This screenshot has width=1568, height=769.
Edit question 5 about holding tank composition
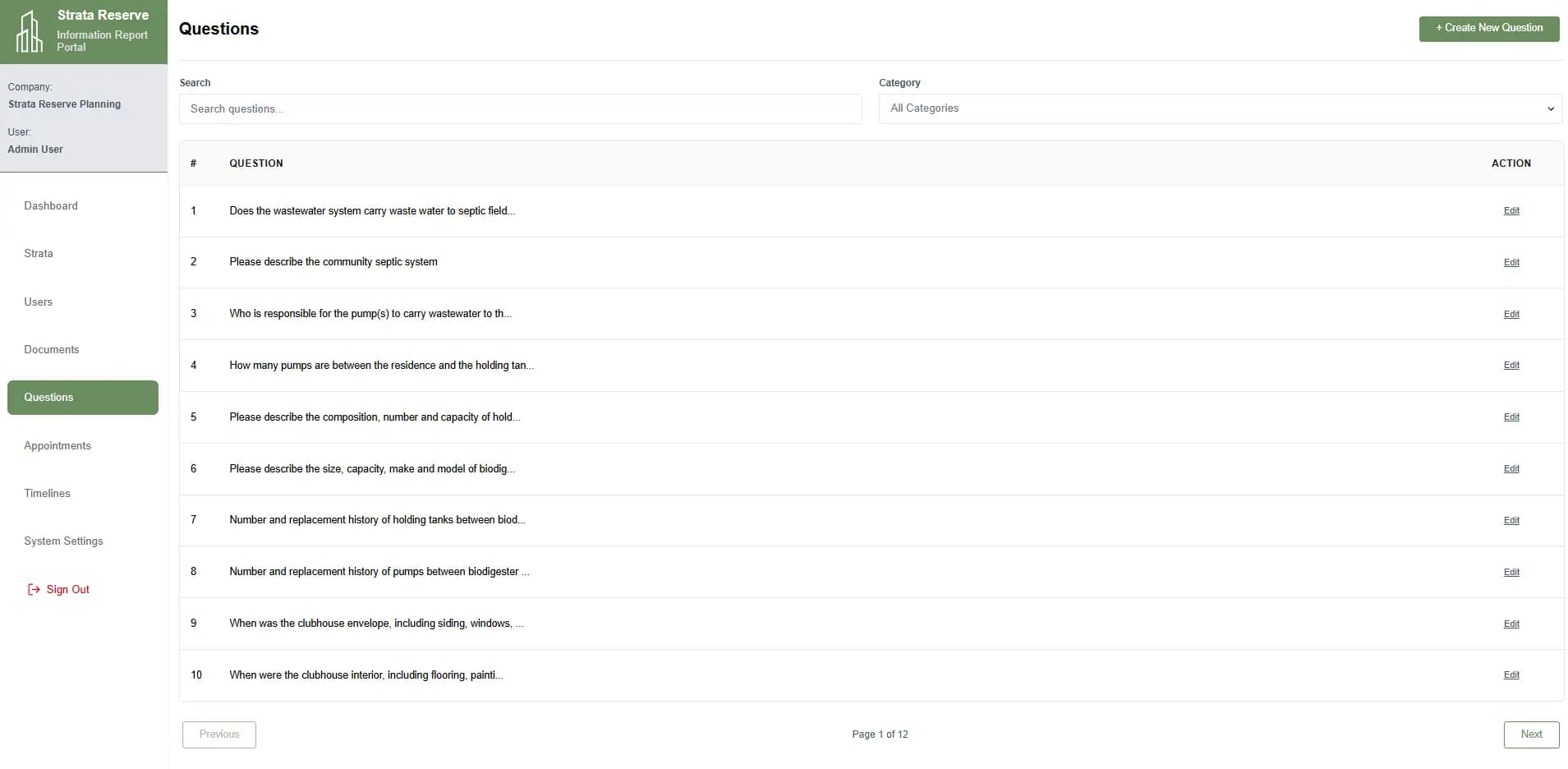pyautogui.click(x=1511, y=417)
